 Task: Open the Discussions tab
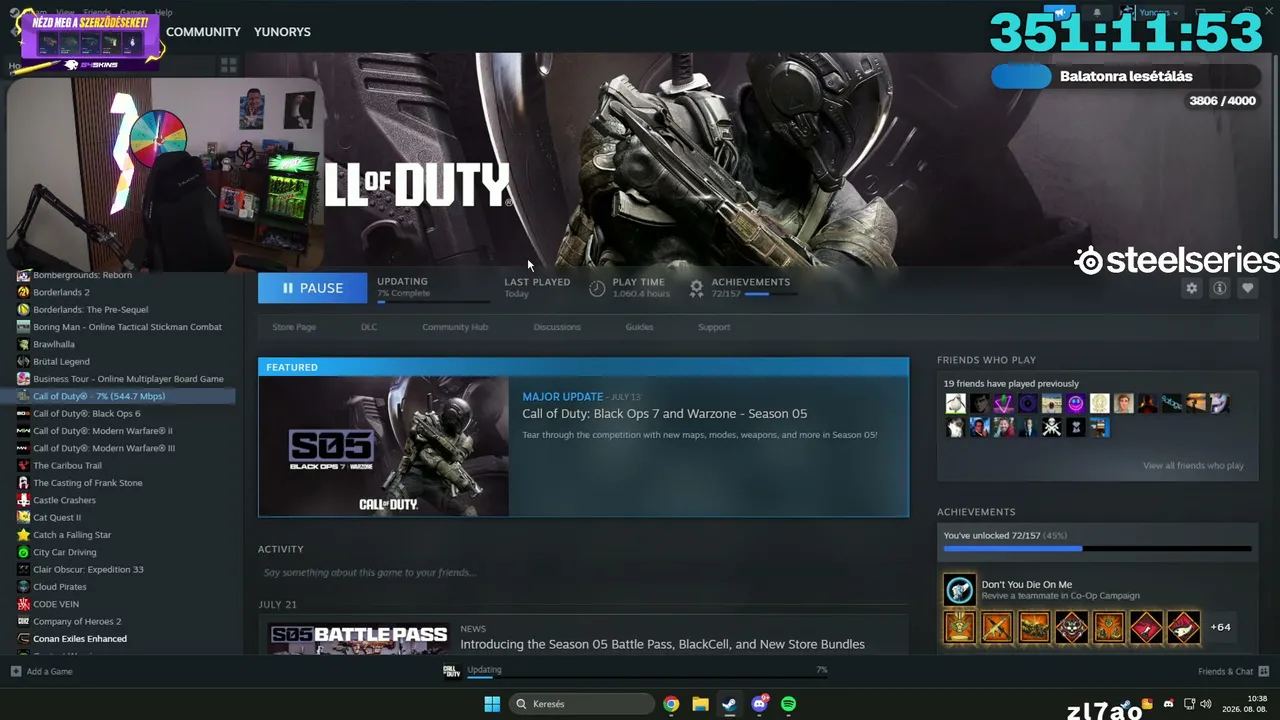tap(557, 327)
